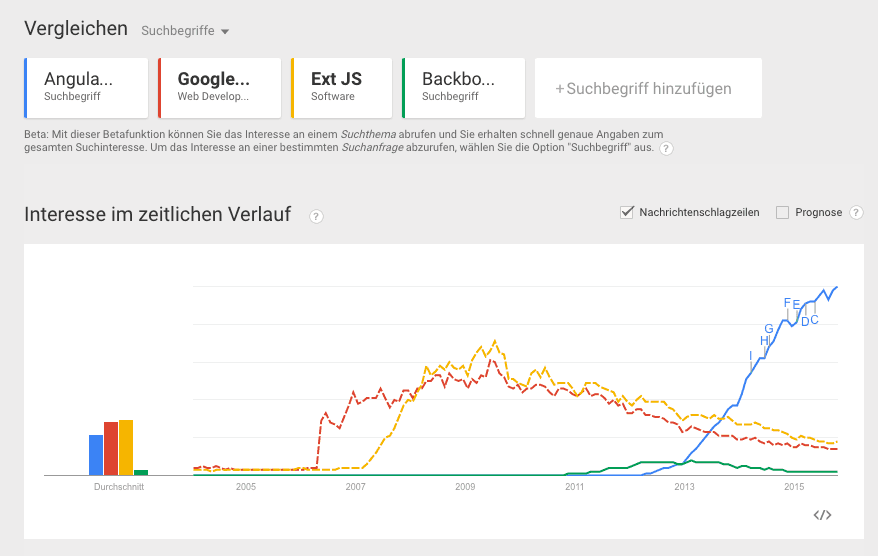Select news headline marker I on chart
Viewport: 878px width, 556px height.
pos(750,355)
